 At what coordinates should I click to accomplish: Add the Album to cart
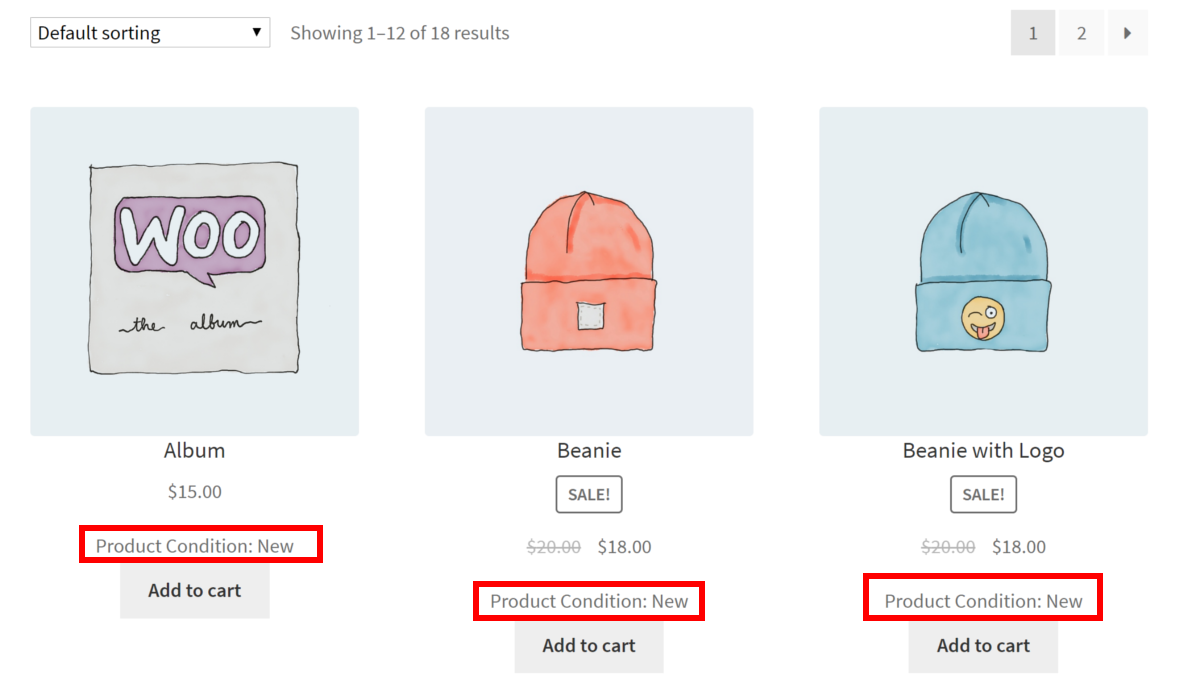point(194,590)
